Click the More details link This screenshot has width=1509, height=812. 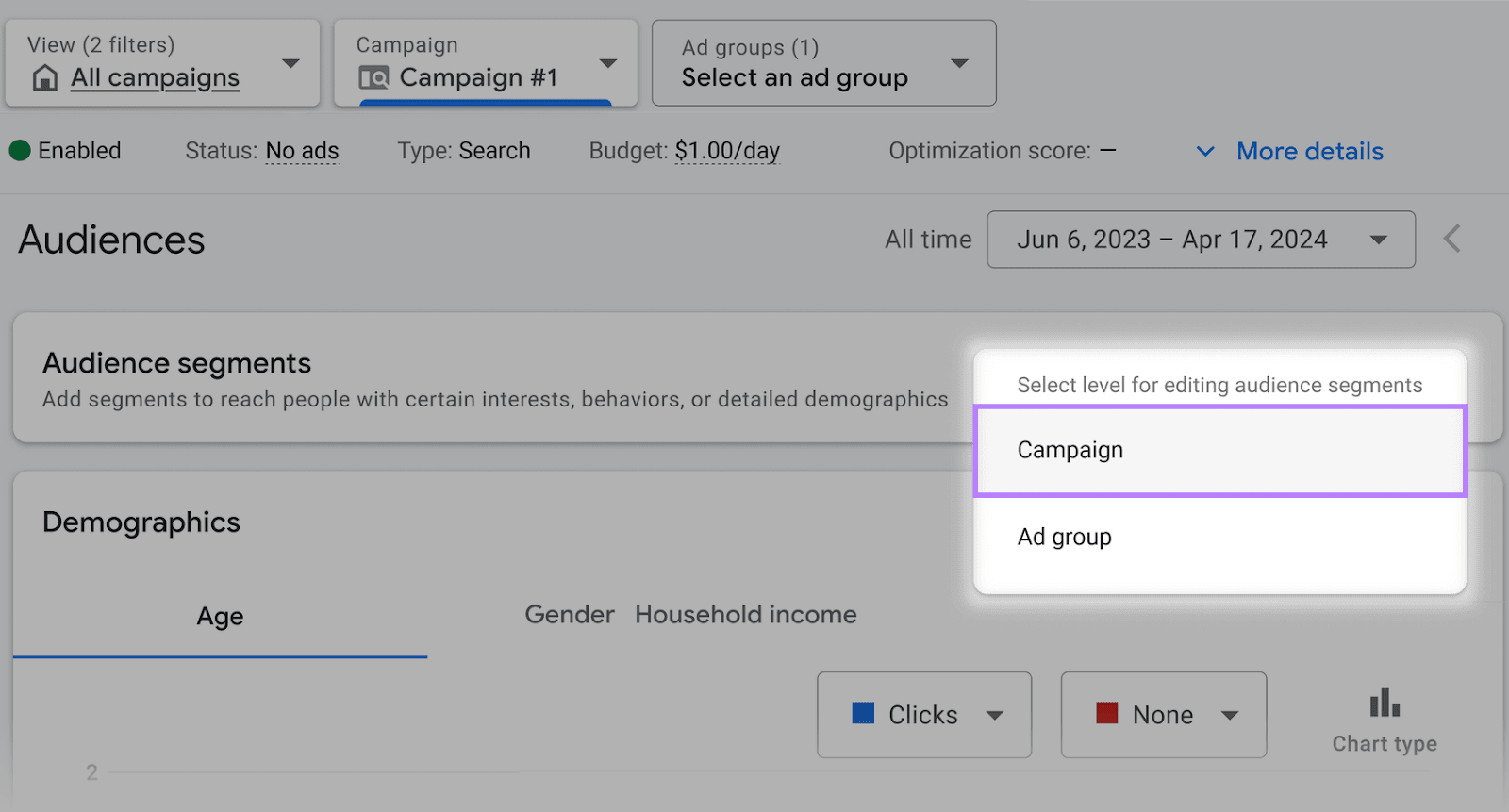coord(1310,152)
